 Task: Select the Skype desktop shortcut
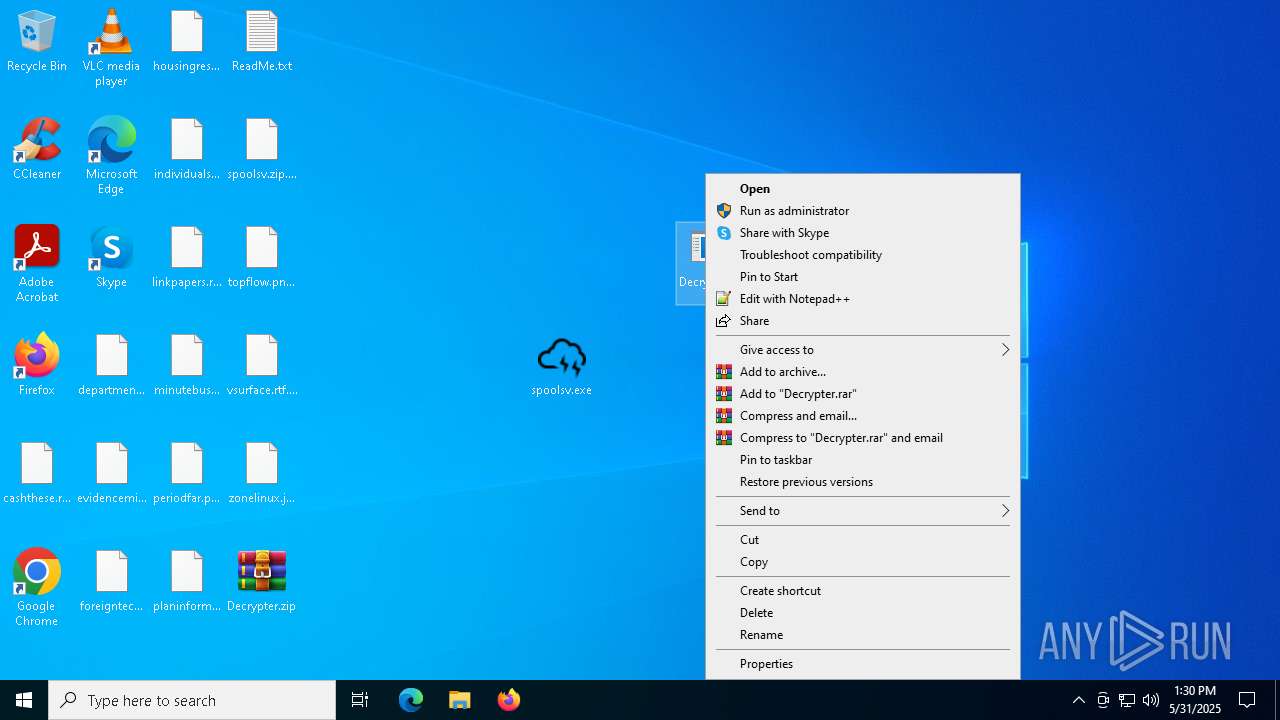coord(111,258)
